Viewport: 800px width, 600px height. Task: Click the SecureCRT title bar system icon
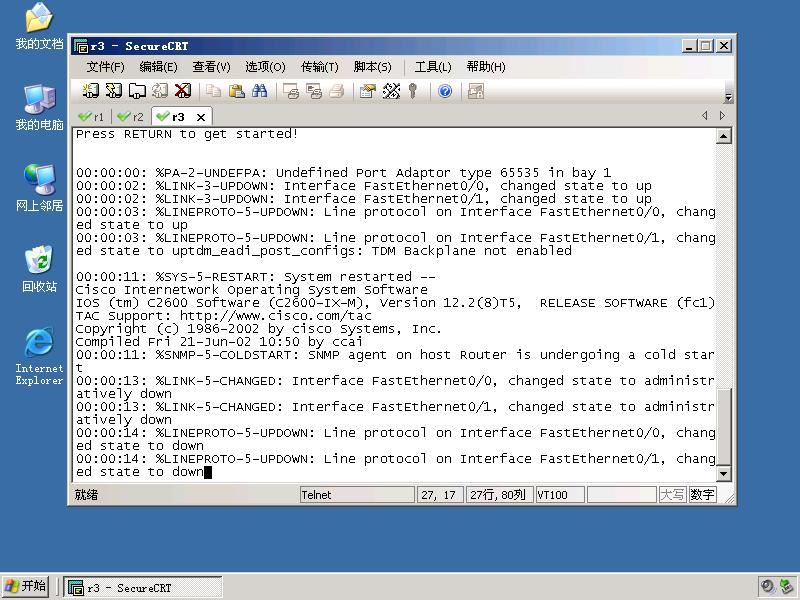point(81,46)
